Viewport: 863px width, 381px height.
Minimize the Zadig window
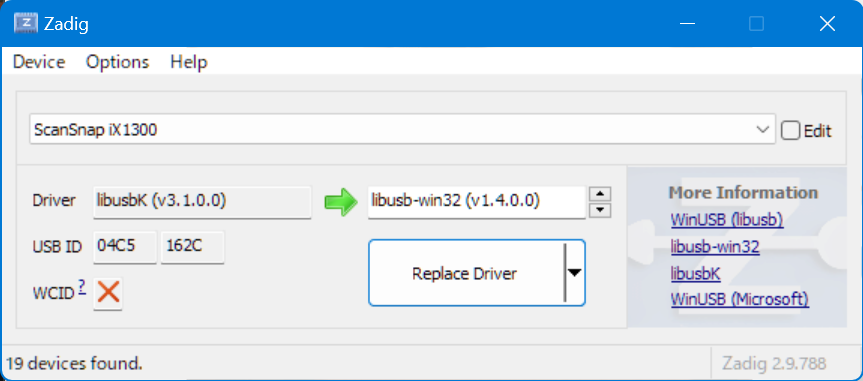(686, 24)
